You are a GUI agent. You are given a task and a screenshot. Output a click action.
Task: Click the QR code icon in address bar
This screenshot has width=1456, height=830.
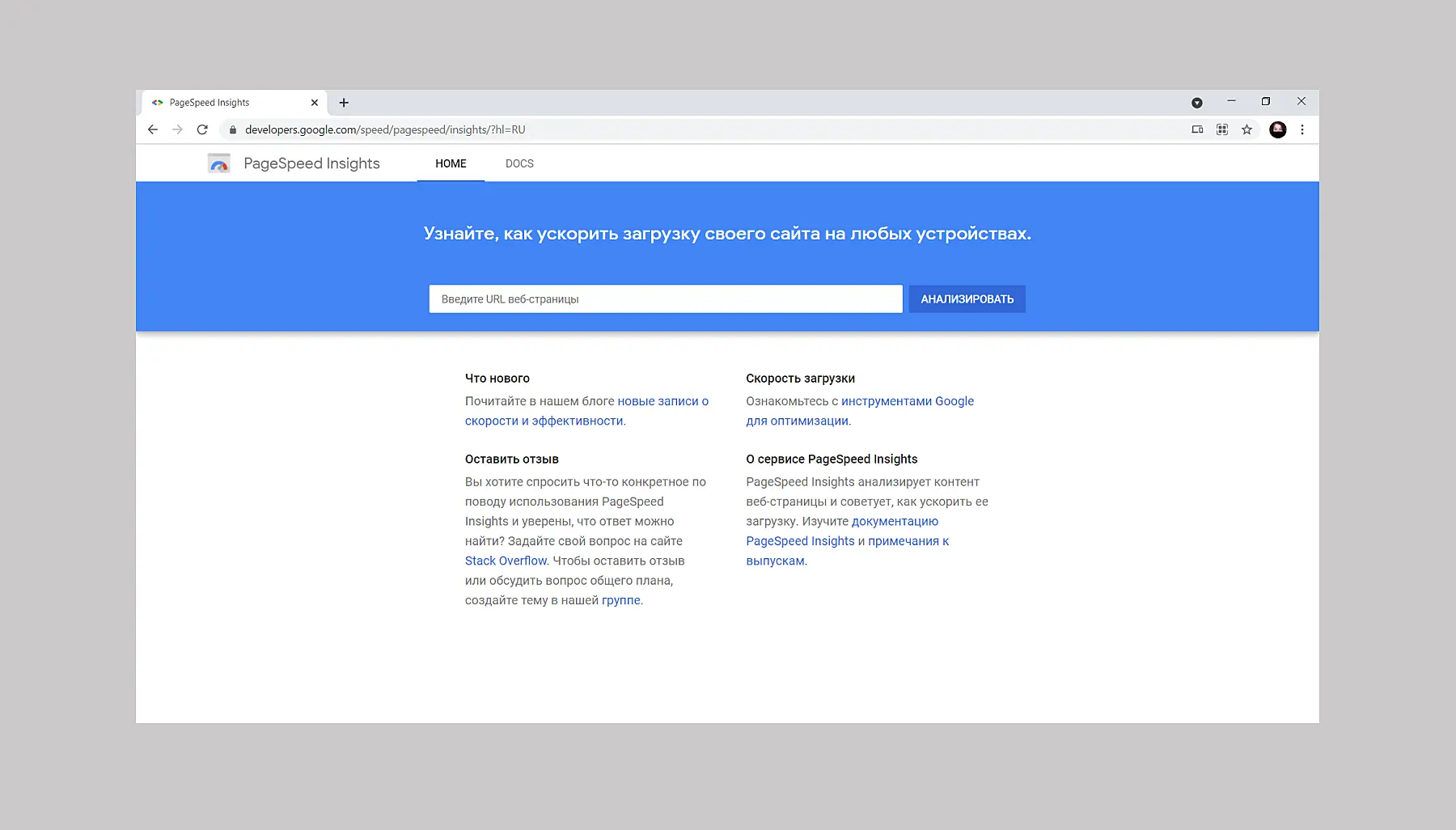[x=1222, y=129]
